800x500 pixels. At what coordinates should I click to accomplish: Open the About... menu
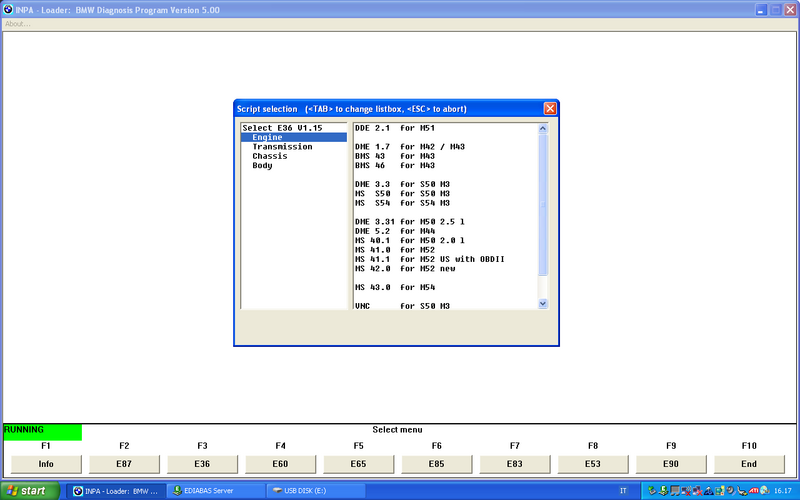[x=18, y=24]
